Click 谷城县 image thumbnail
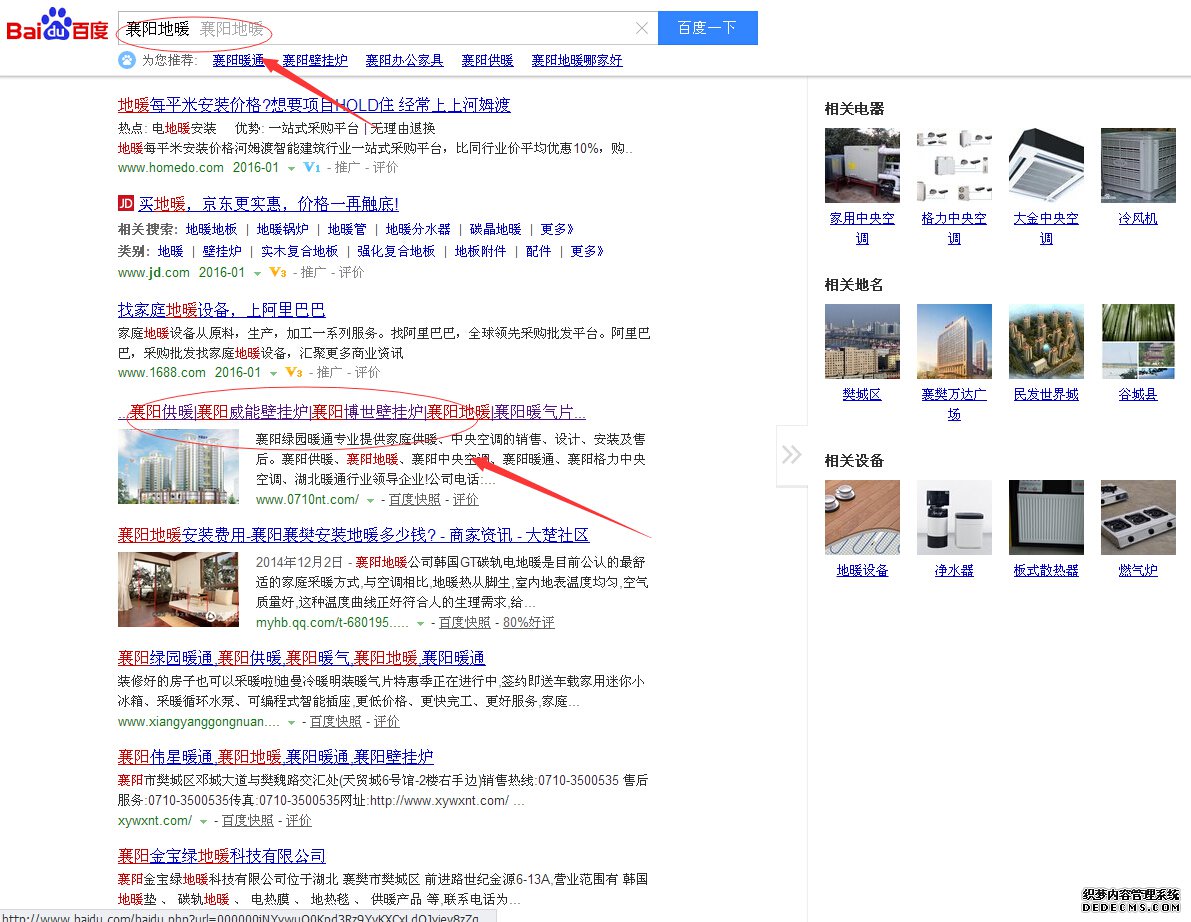The width and height of the screenshot is (1191, 922). coord(1138,341)
